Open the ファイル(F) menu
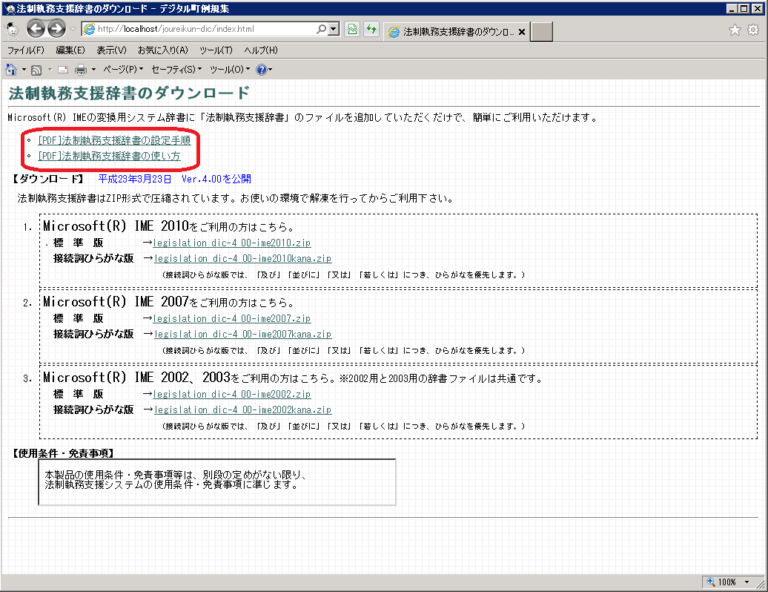The image size is (768, 592). click(x=25, y=50)
